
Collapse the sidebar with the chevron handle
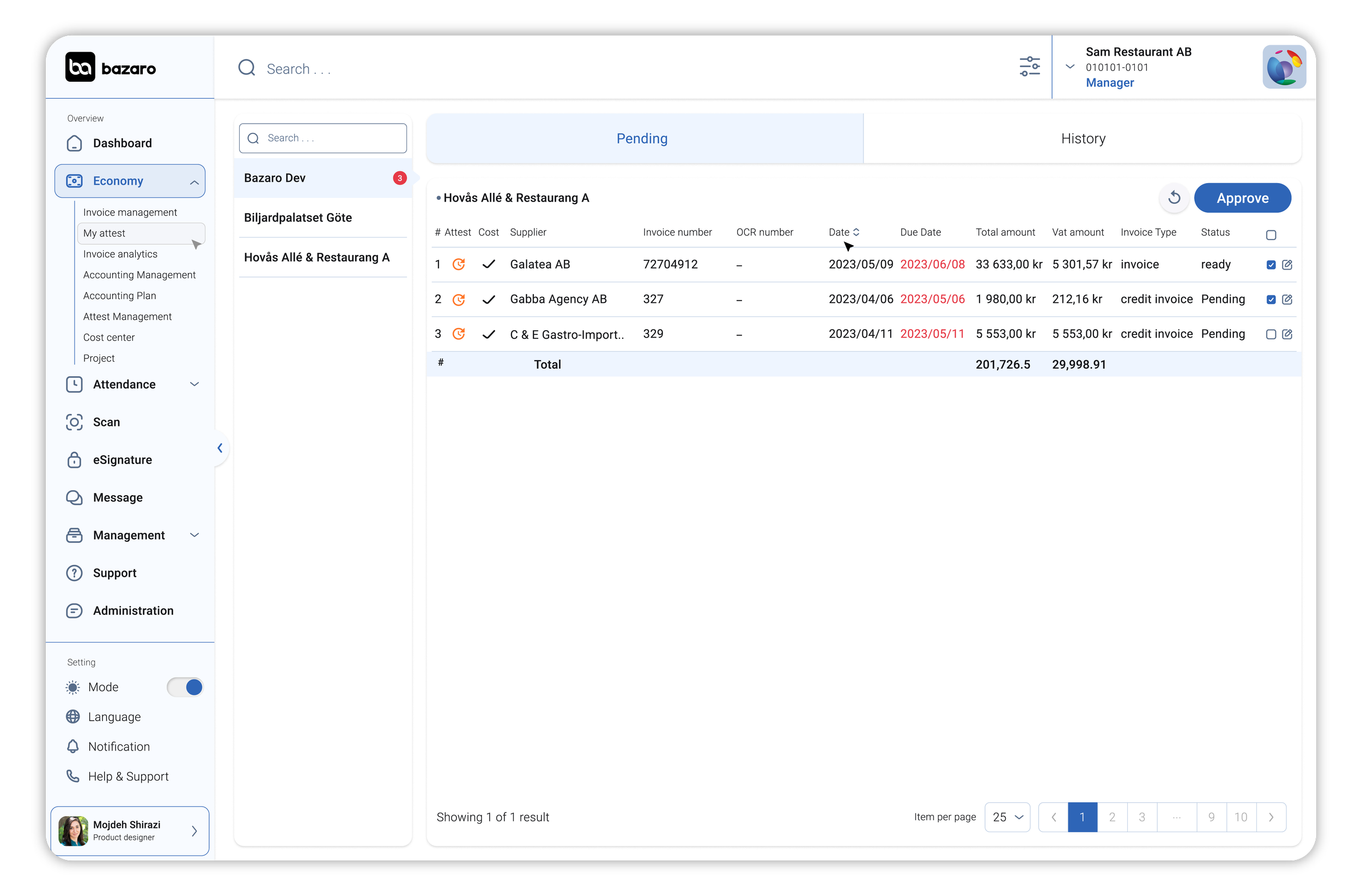pos(220,448)
